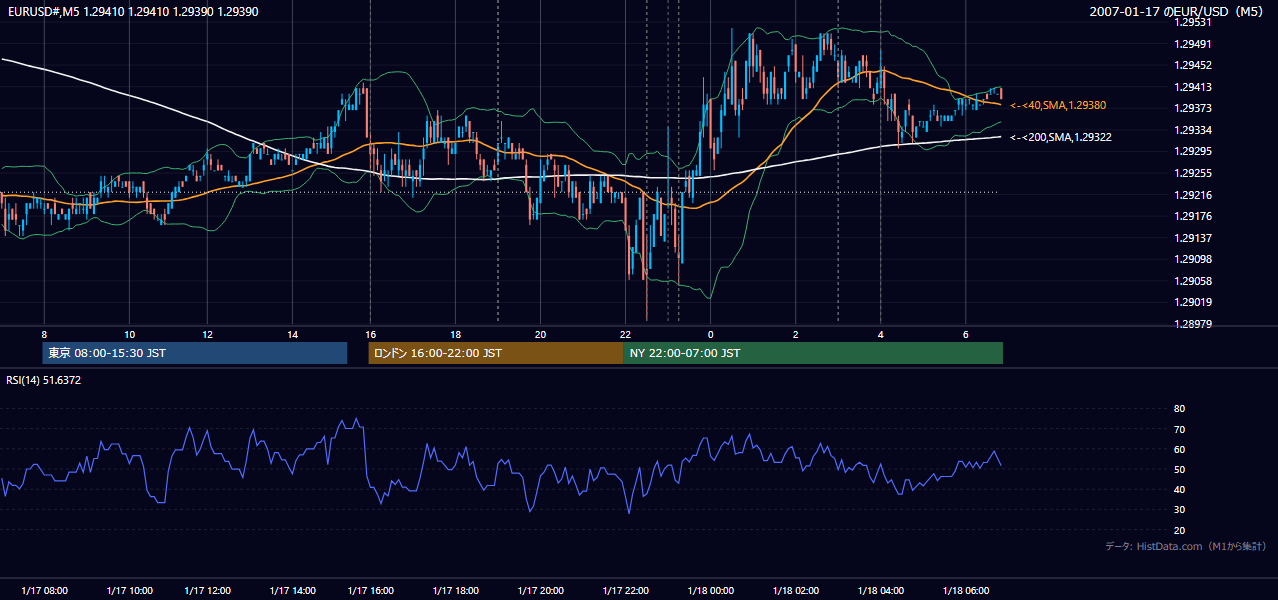Click the RSI(14) 51.6372 indicator label
Screen dimensions: 1278x600
pos(44,380)
